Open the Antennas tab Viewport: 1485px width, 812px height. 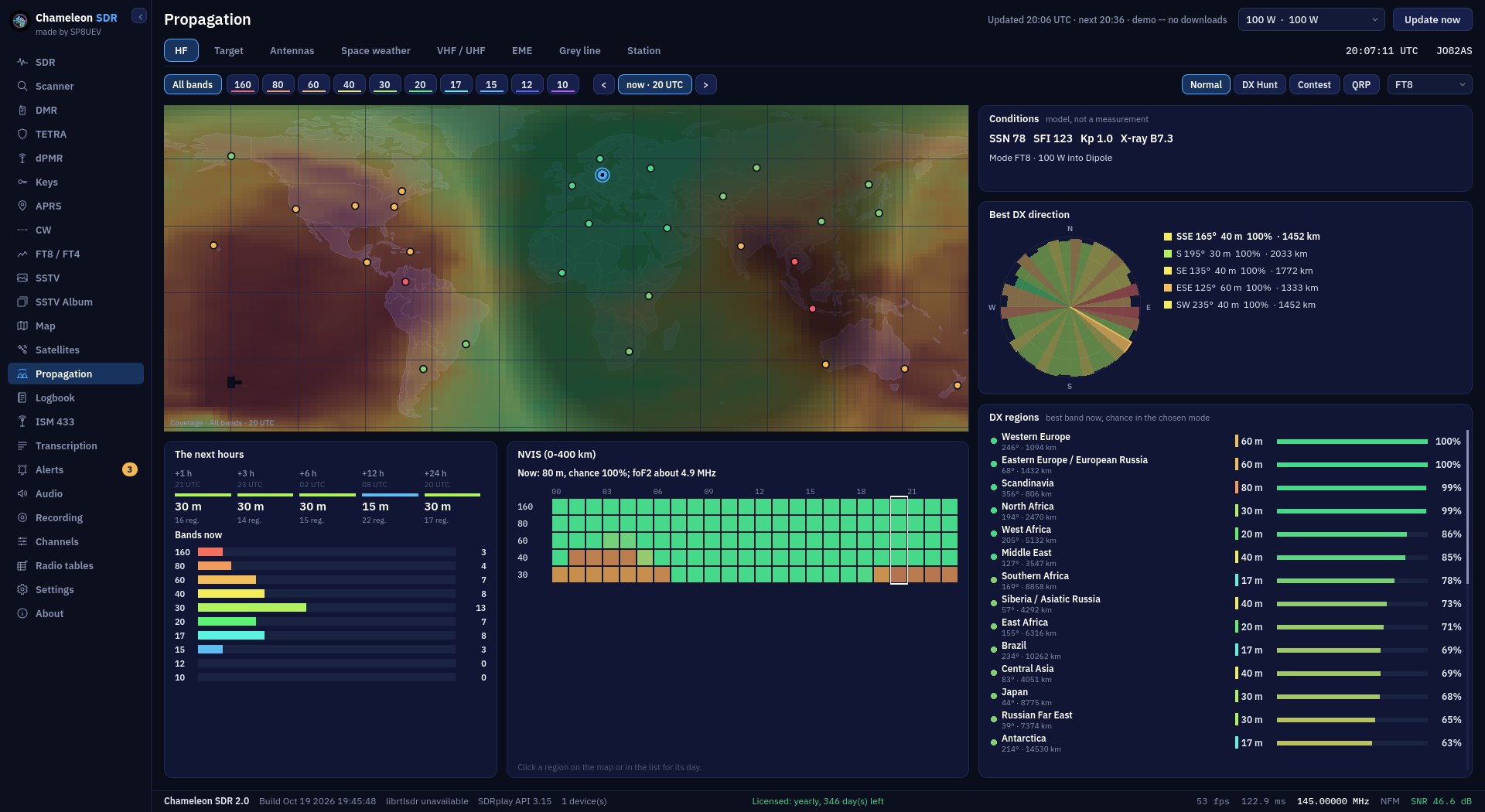[x=292, y=50]
